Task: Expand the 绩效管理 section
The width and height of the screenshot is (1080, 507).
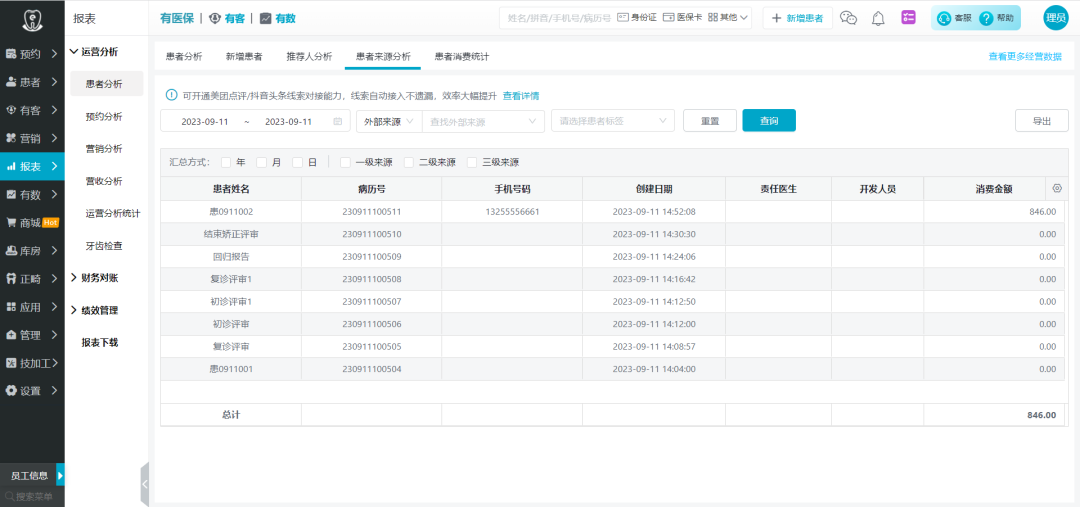Action: click(x=94, y=311)
